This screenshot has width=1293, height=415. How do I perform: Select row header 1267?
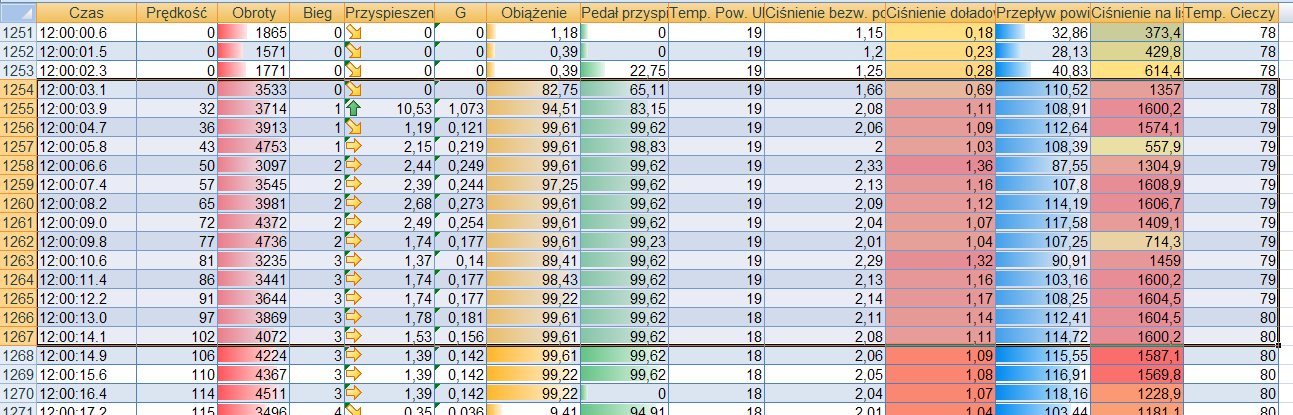click(18, 334)
